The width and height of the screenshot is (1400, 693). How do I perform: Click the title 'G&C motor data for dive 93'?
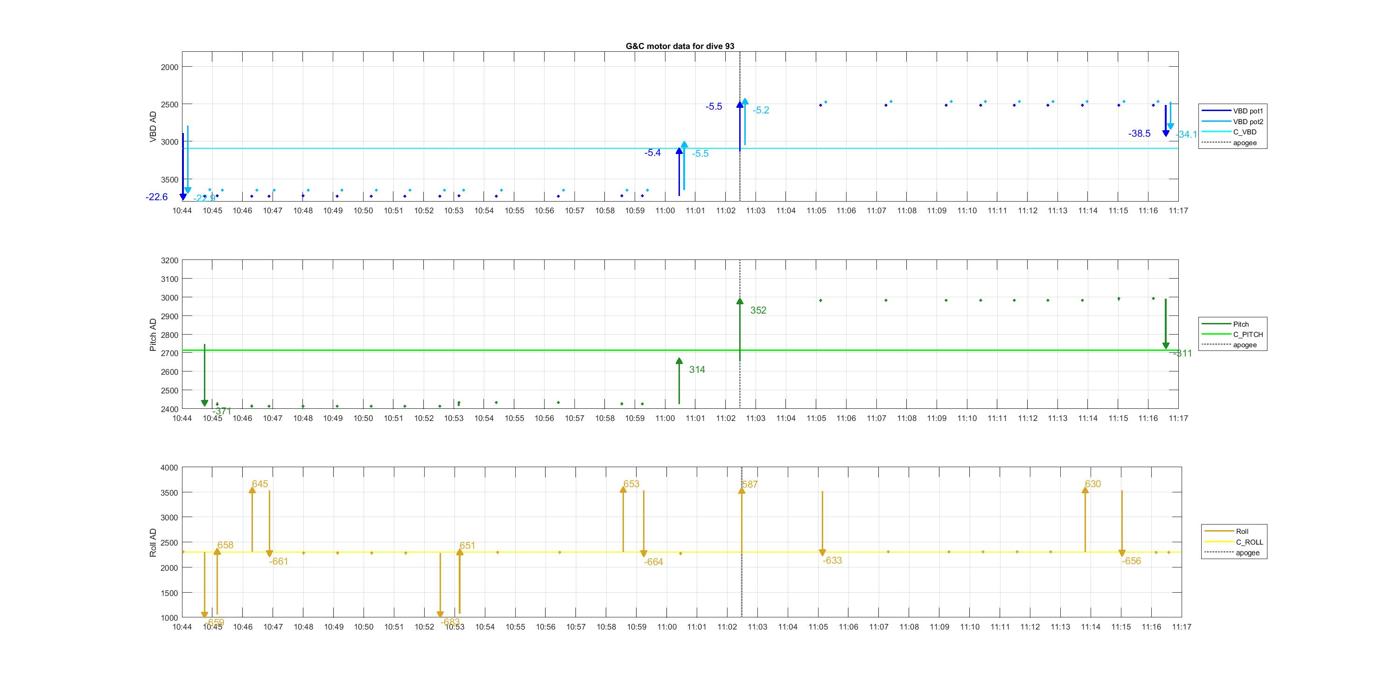(x=680, y=46)
